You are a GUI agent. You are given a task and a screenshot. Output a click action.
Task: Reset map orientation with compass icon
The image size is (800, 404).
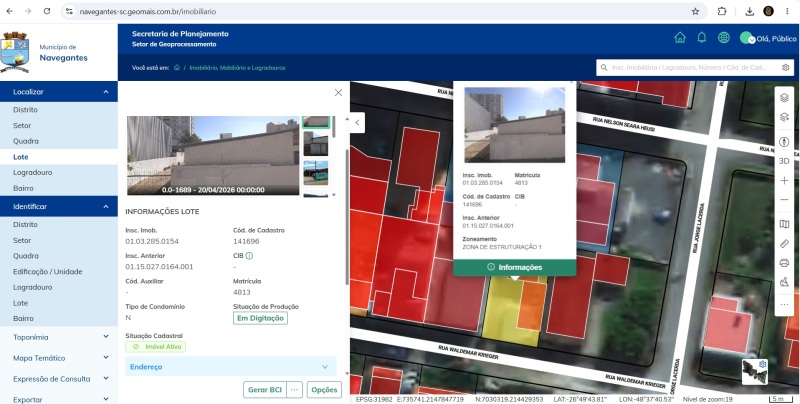[x=784, y=142]
